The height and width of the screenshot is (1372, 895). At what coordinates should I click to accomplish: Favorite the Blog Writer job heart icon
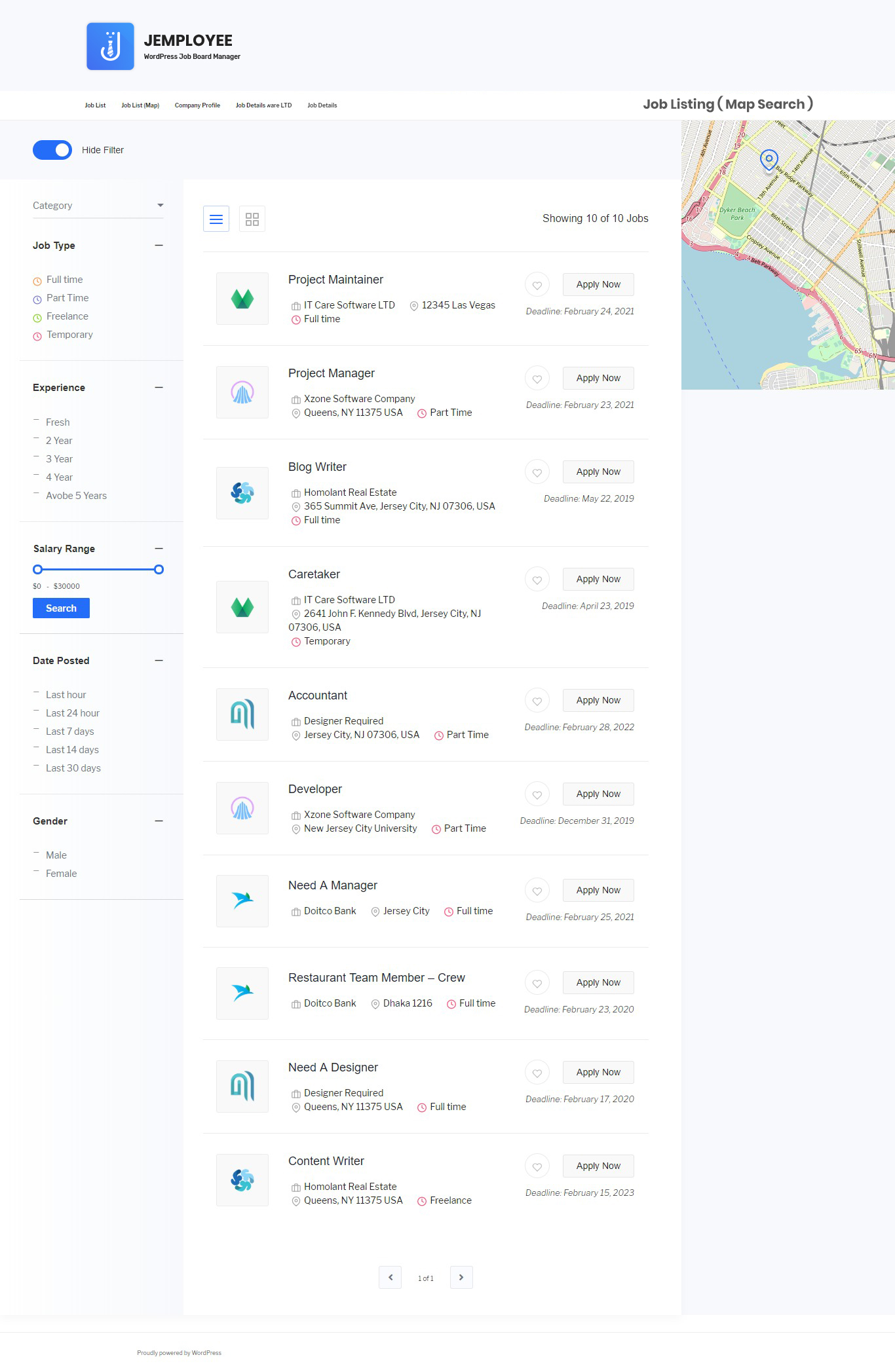(537, 472)
